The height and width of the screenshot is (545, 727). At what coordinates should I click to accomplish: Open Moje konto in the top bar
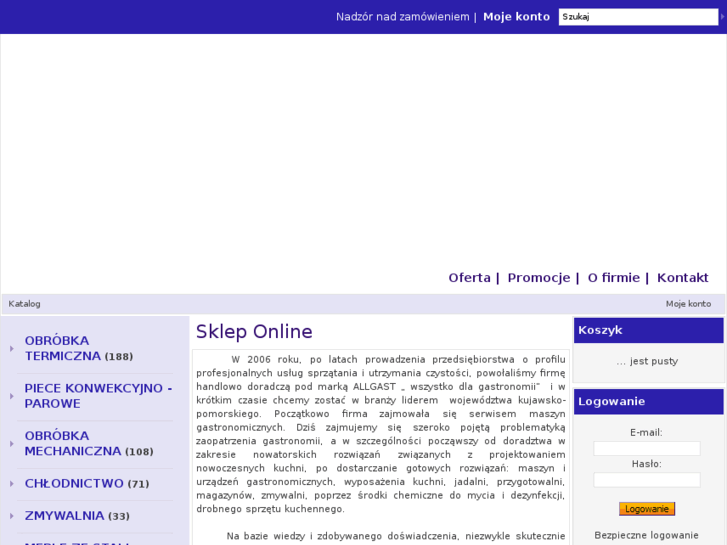point(517,17)
